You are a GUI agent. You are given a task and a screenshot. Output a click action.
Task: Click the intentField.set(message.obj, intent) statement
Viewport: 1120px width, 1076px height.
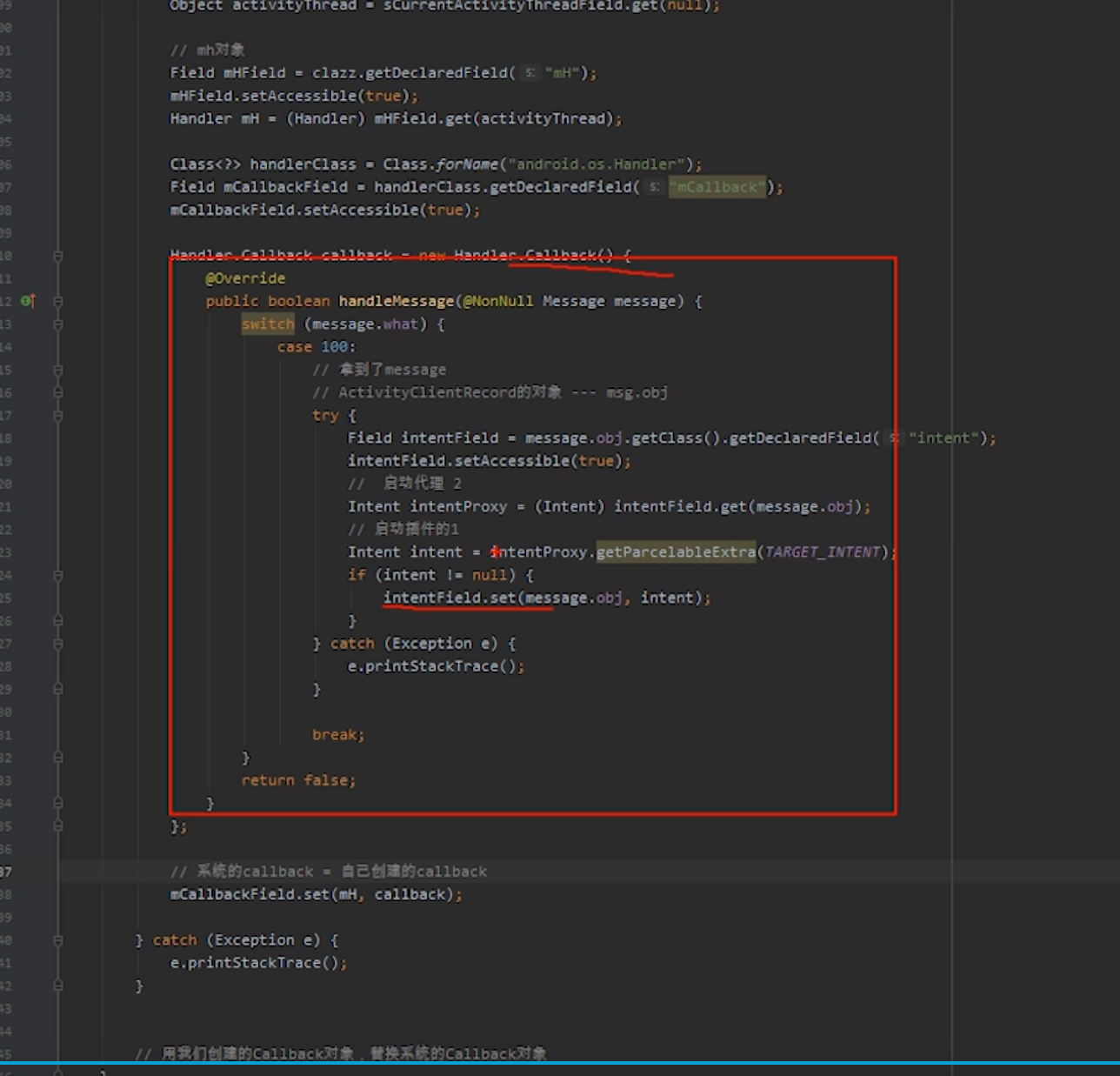[546, 598]
